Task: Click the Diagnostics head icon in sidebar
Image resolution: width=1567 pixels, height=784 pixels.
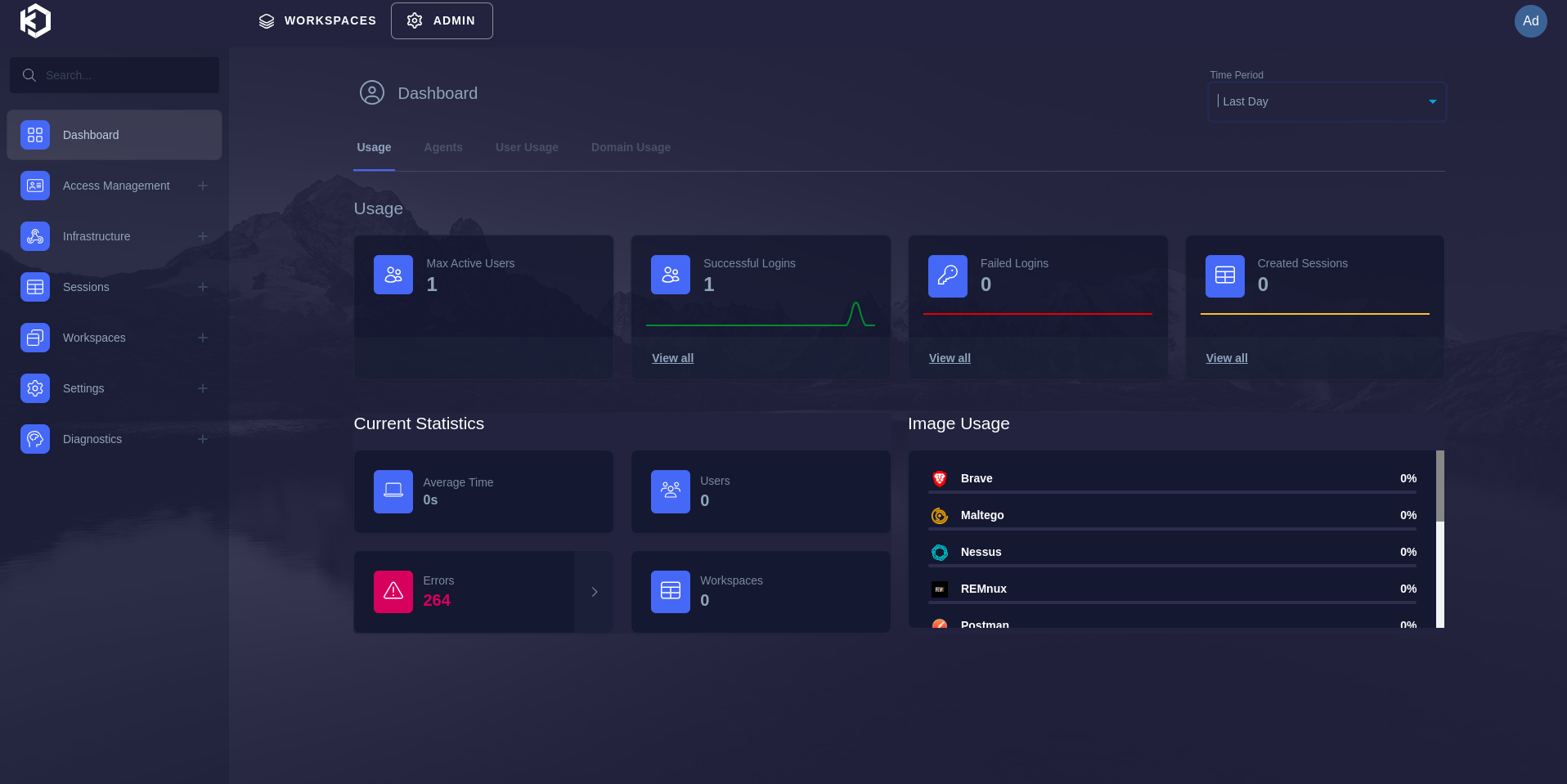Action: click(35, 439)
